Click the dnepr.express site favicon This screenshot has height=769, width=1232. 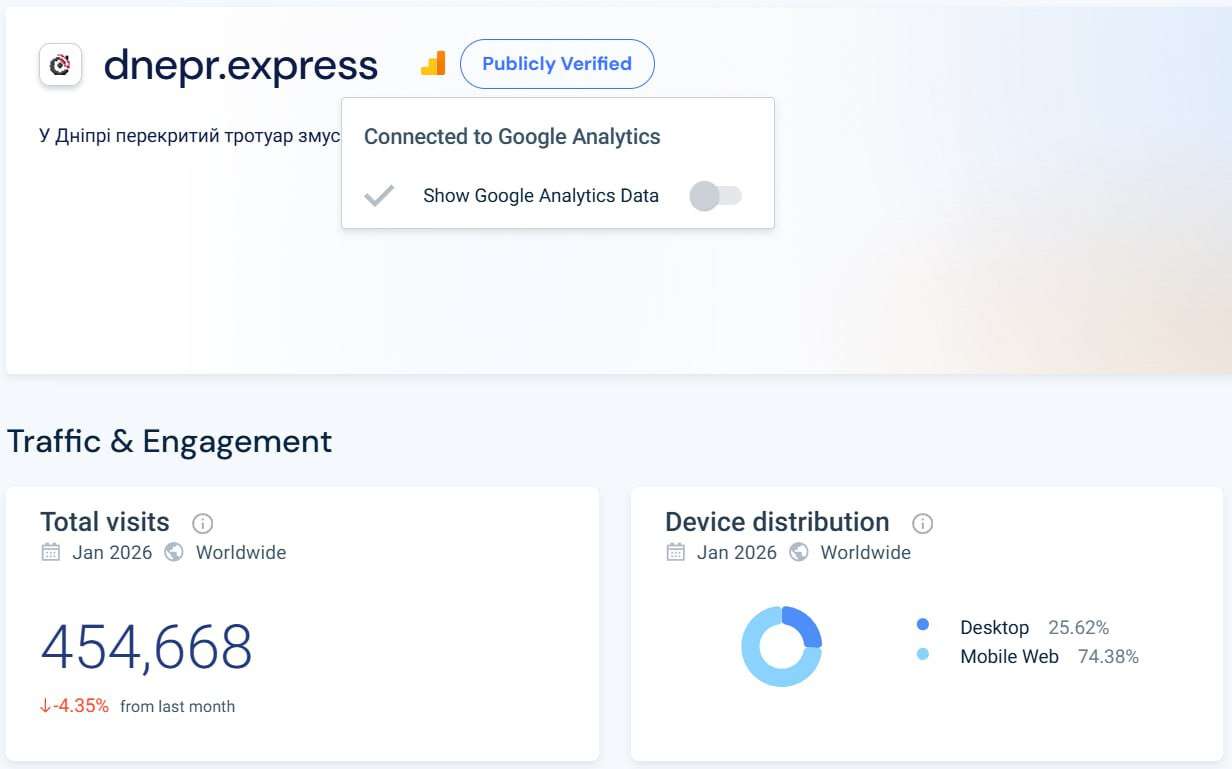[60, 65]
